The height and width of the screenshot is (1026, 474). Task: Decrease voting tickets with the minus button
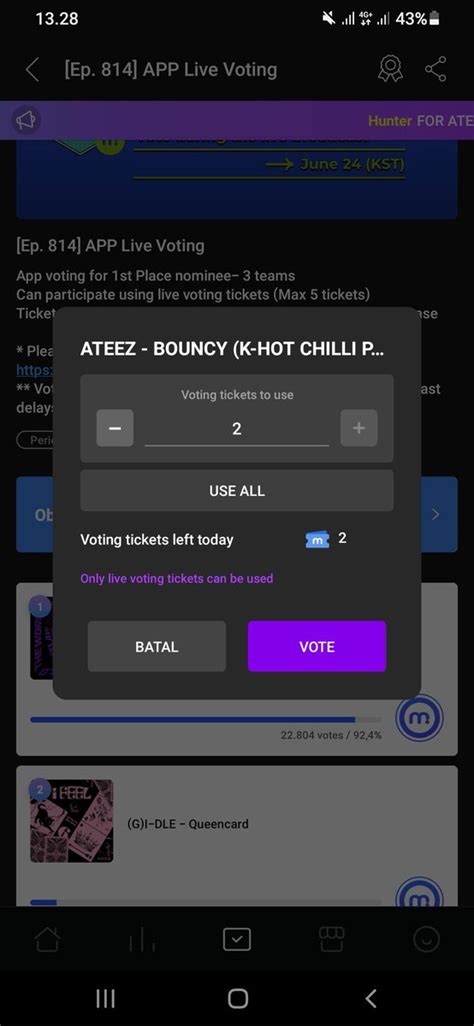click(115, 428)
